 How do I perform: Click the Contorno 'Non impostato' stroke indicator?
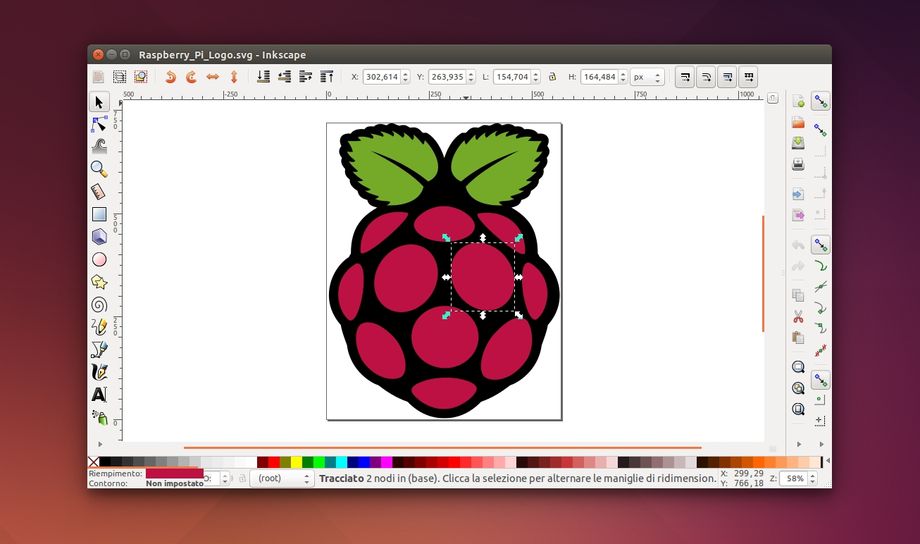[x=174, y=483]
